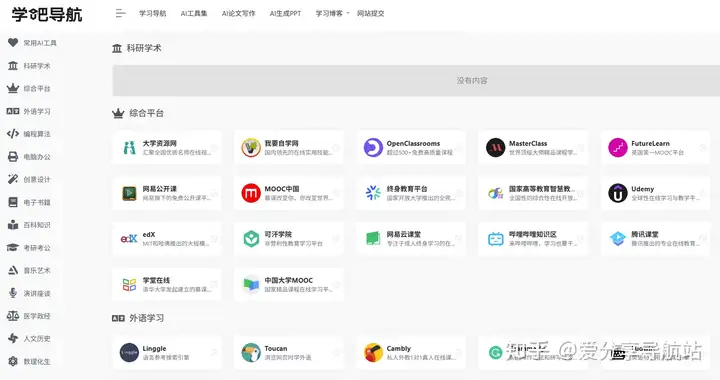
Task: Open the 大学资源网 card
Action: [167, 147]
